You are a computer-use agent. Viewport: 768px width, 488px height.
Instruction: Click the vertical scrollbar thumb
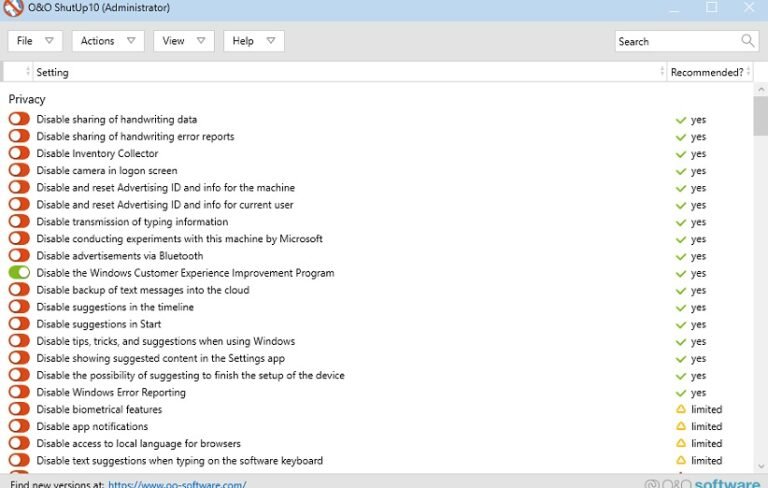pos(760,115)
